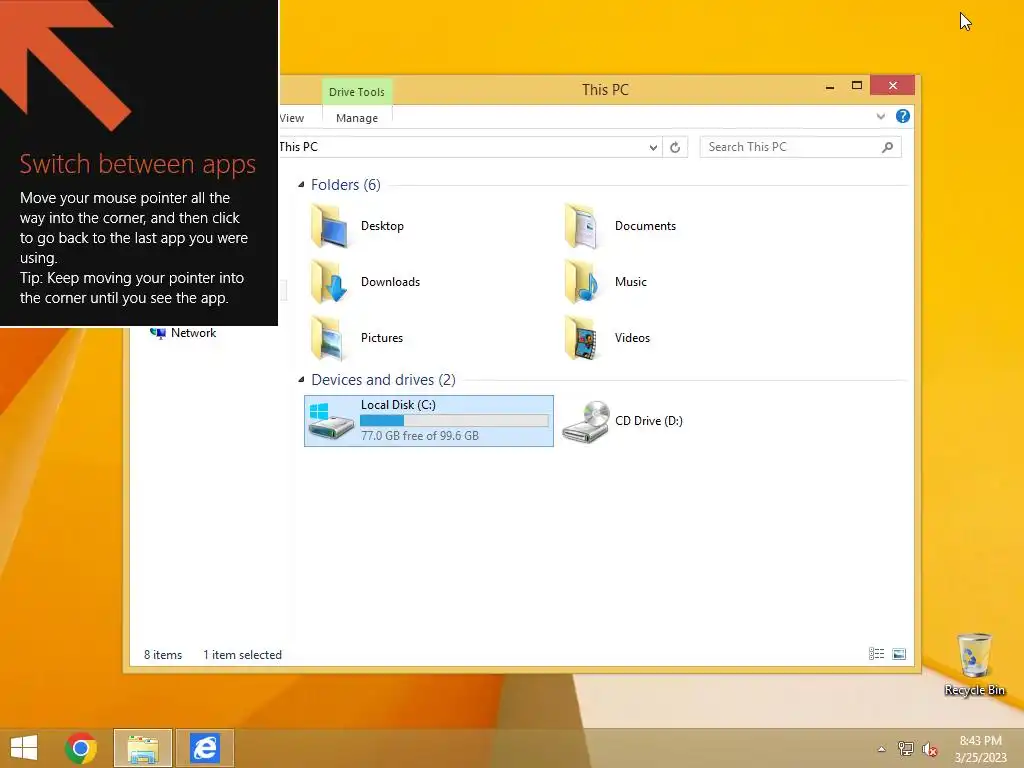Maximize the This PC window
Image resolution: width=1024 pixels, height=768 pixels.
click(x=857, y=86)
